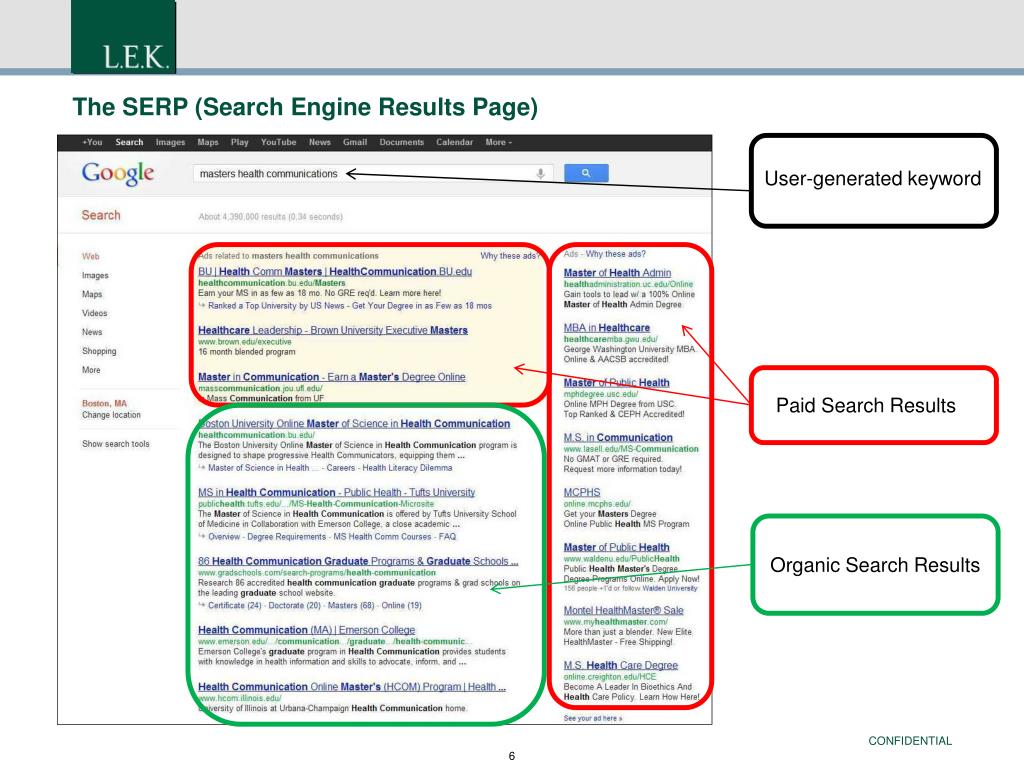The height and width of the screenshot is (768, 1024).
Task: Open 'Get Your Degree in as Few as 18 mos' sitelink
Action: click(422, 306)
